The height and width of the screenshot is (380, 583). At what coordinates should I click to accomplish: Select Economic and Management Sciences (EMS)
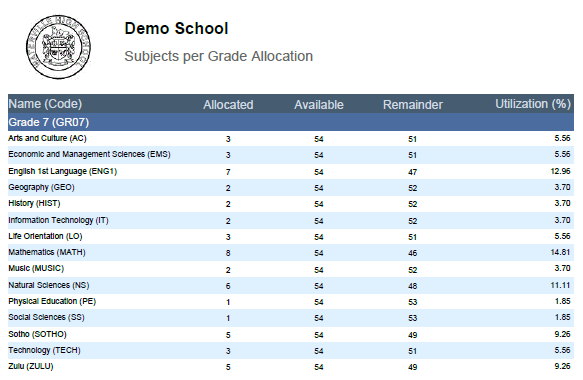point(89,154)
